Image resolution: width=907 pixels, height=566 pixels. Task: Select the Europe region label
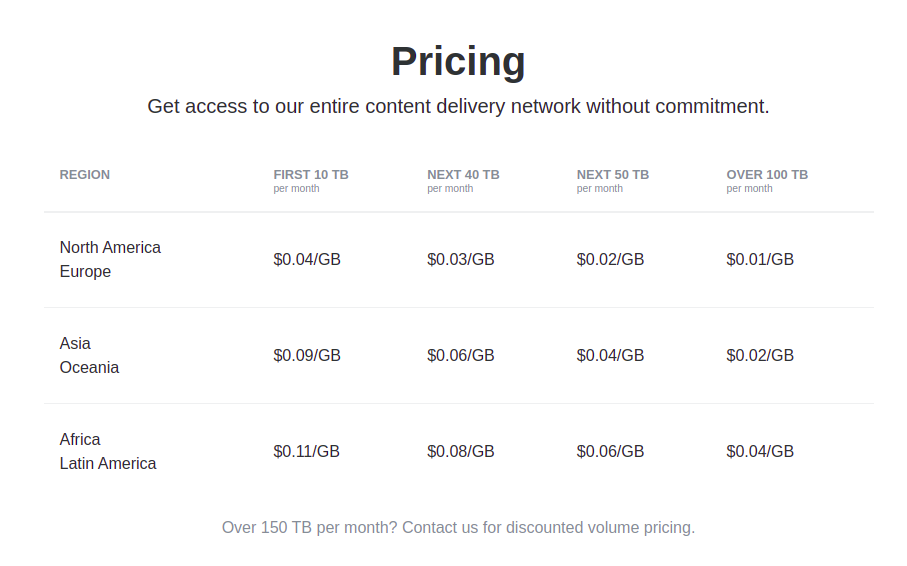pyautogui.click(x=85, y=272)
